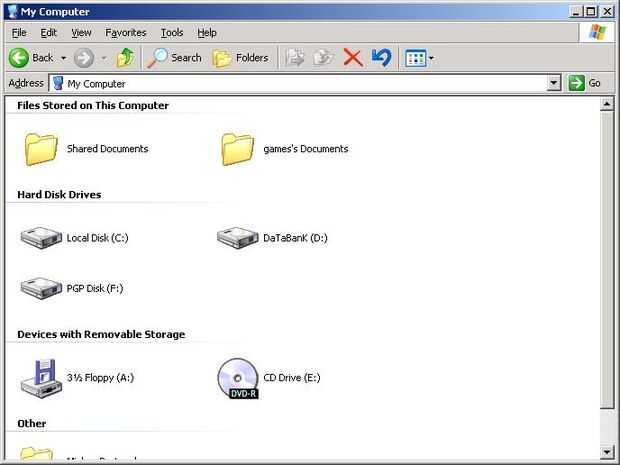Click the red Delete X icon
620x465 pixels.
point(353,58)
